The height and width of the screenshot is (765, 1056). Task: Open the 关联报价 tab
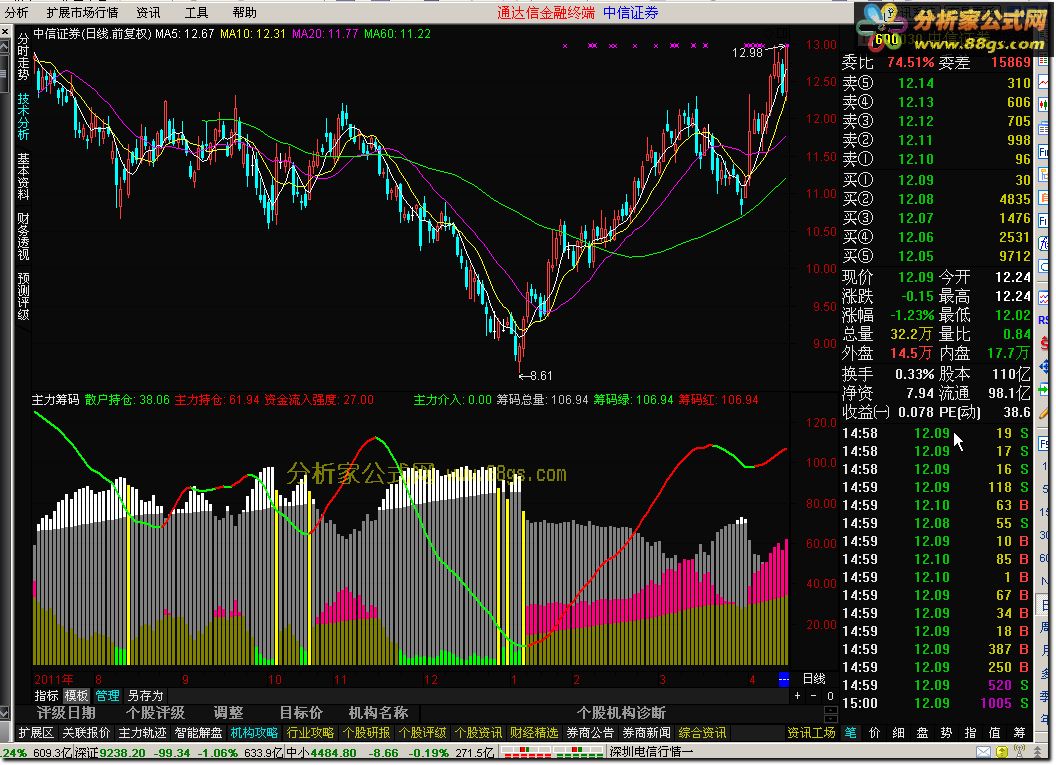point(86,733)
